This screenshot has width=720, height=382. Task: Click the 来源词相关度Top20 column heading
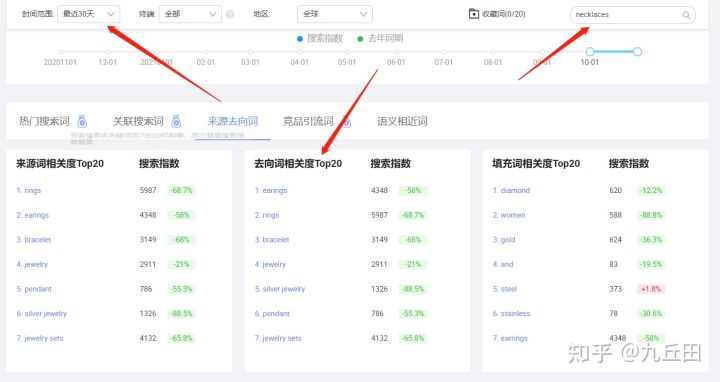pos(60,163)
